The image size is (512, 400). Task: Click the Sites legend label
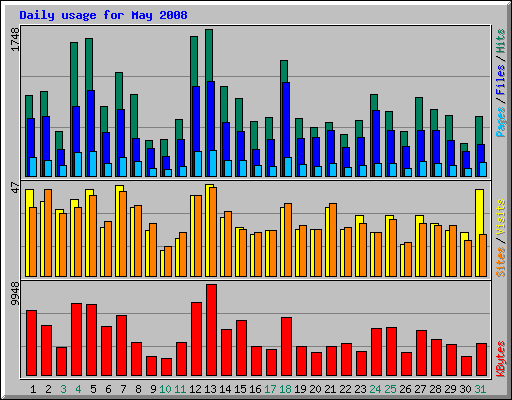501,262
